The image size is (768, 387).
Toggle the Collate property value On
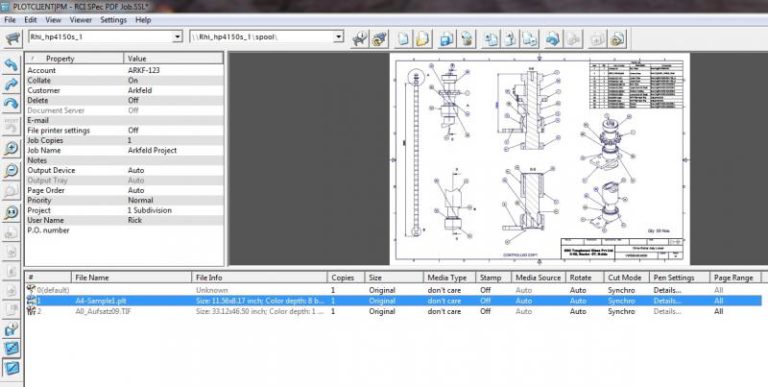(133, 80)
